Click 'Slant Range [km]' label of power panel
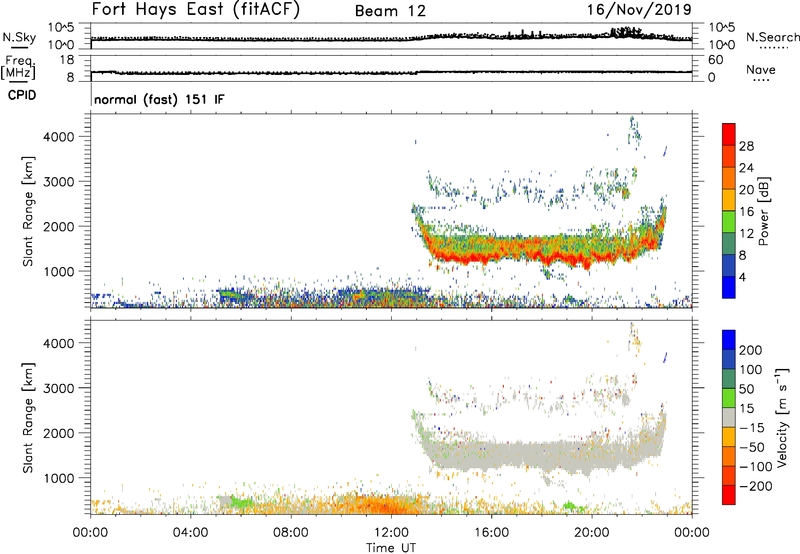The width and height of the screenshot is (800, 554). (x=28, y=211)
